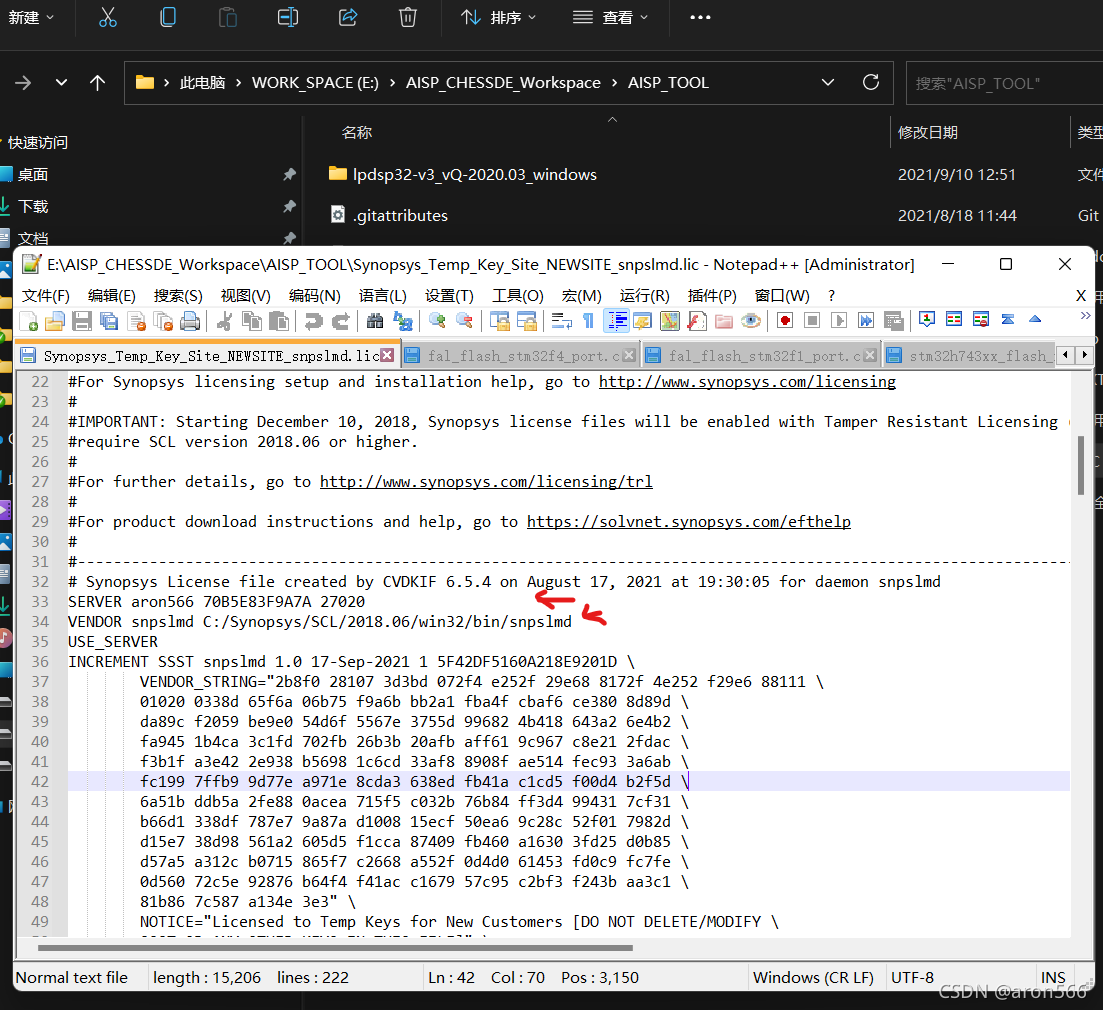The width and height of the screenshot is (1103, 1010).
Task: Expand hidden Notepad++ toolbar items chevron
Action: pos(1085,316)
